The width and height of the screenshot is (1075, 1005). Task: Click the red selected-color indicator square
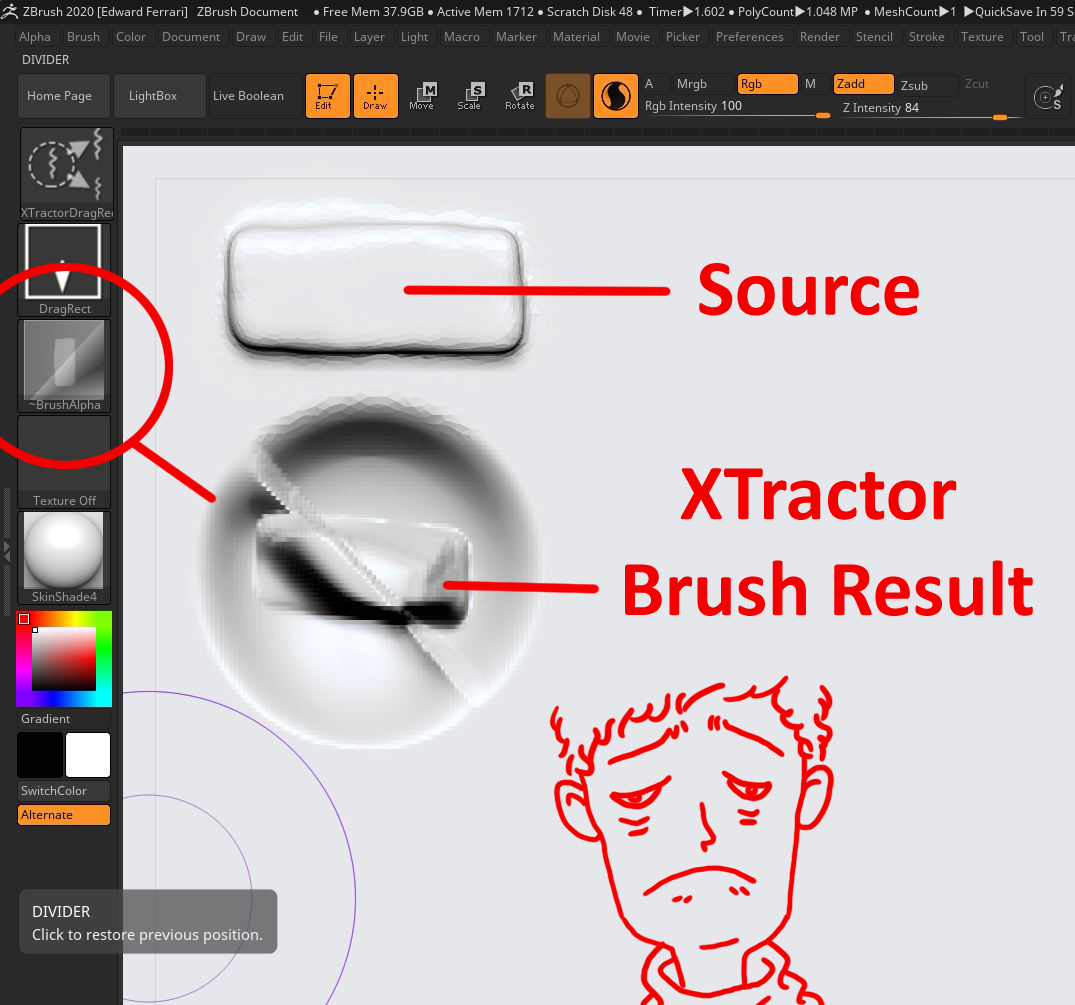click(24, 619)
